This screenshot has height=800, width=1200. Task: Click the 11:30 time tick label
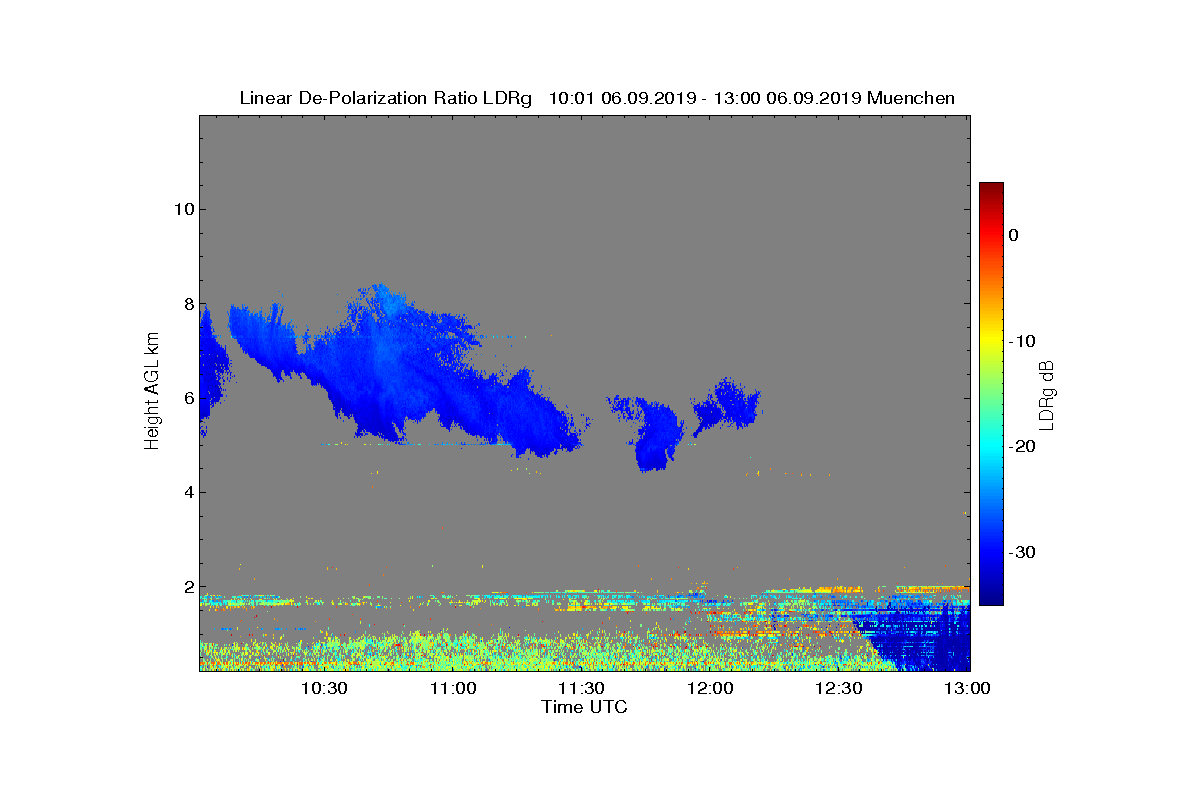581,688
